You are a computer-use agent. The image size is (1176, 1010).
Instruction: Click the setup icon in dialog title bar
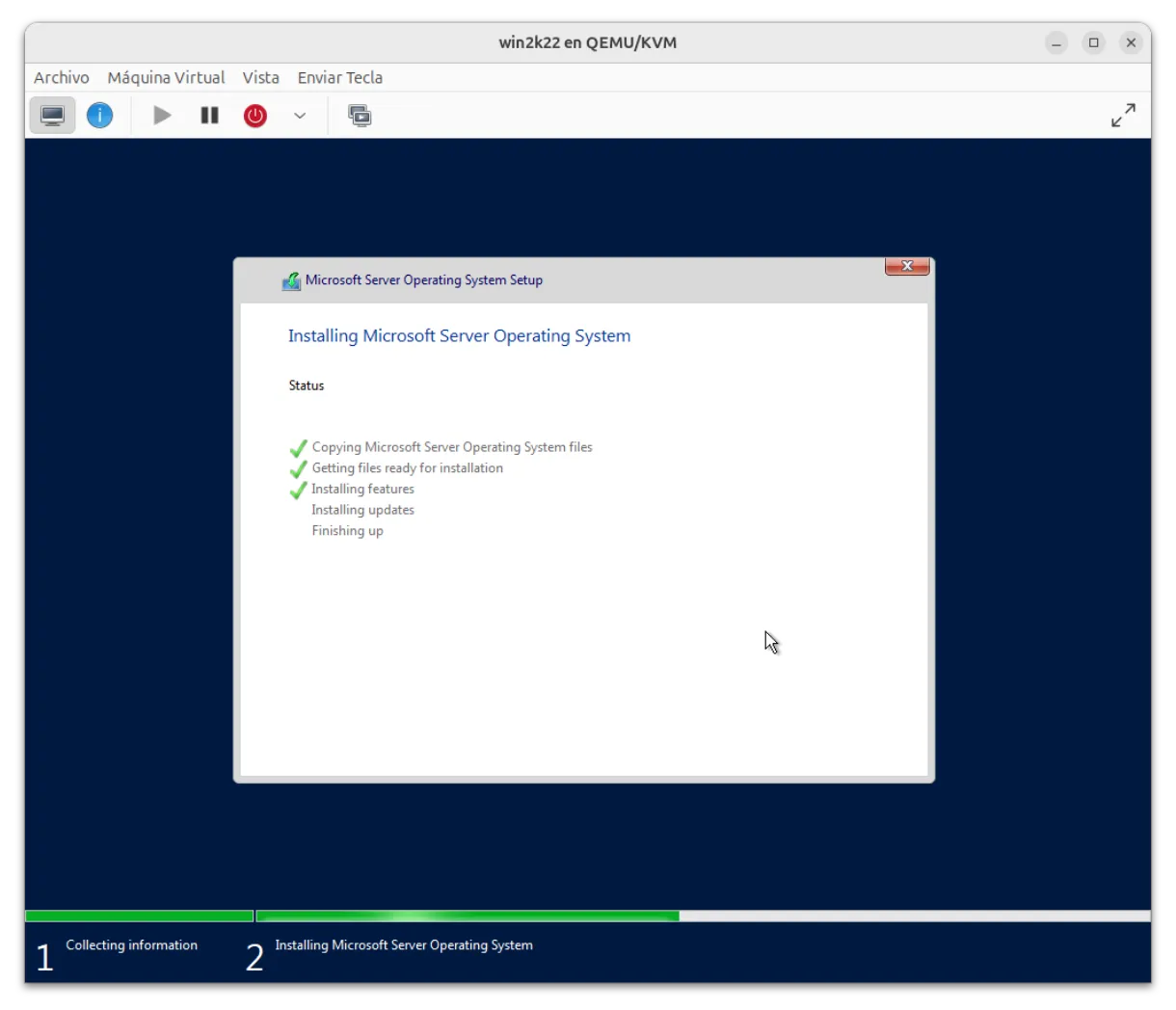pos(291,280)
